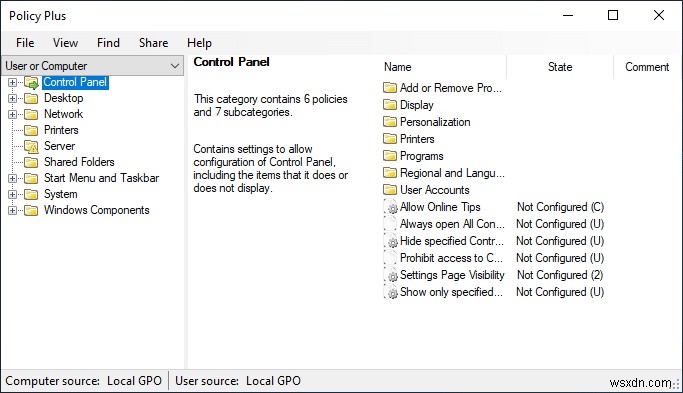This screenshot has height=393, width=683.
Task: Click the Always open All Control policy icon
Action: point(390,224)
